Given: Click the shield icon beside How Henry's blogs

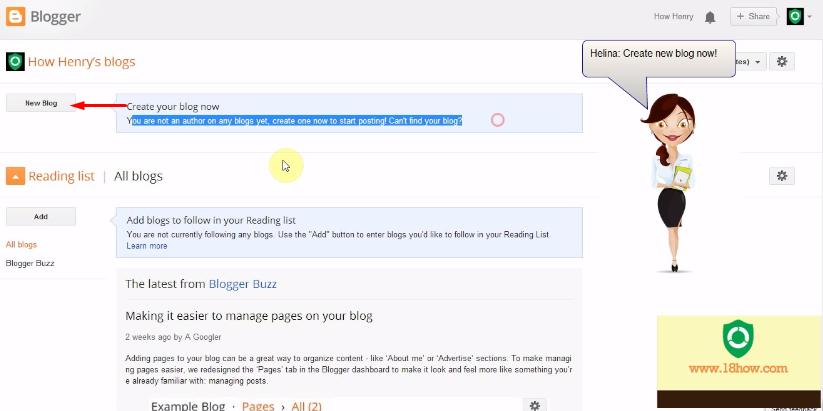Looking at the screenshot, I should point(15,61).
